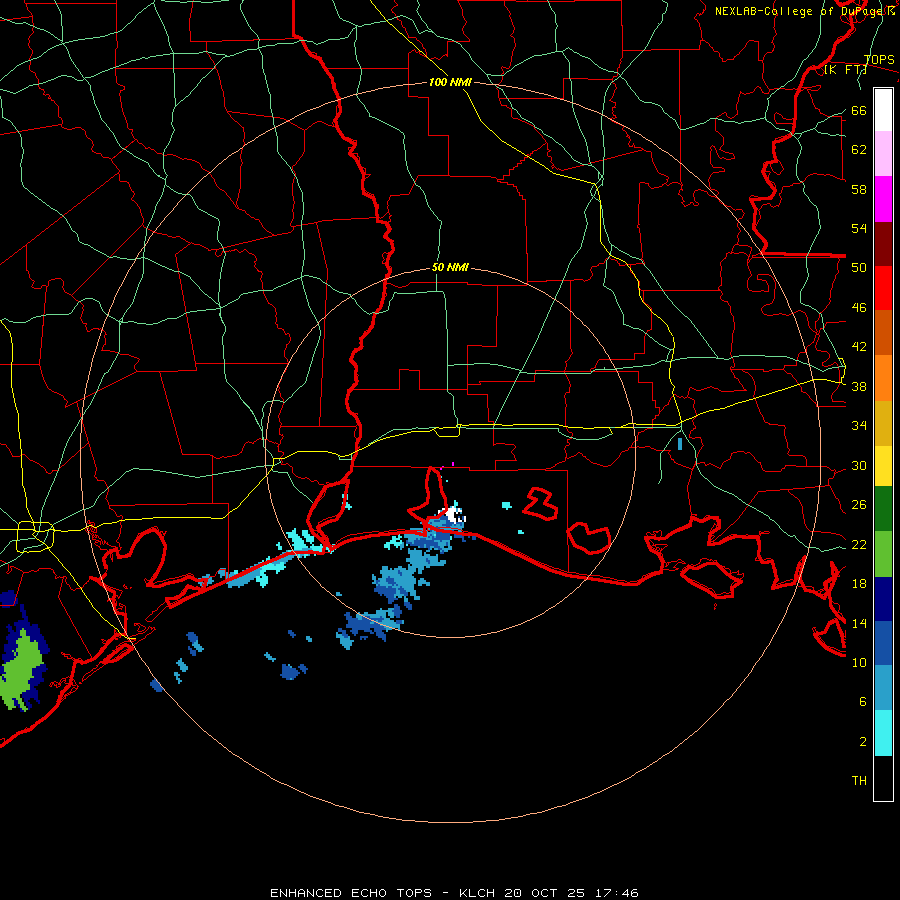Click the light pink legend swatch
The width and height of the screenshot is (900, 900).
point(883,154)
